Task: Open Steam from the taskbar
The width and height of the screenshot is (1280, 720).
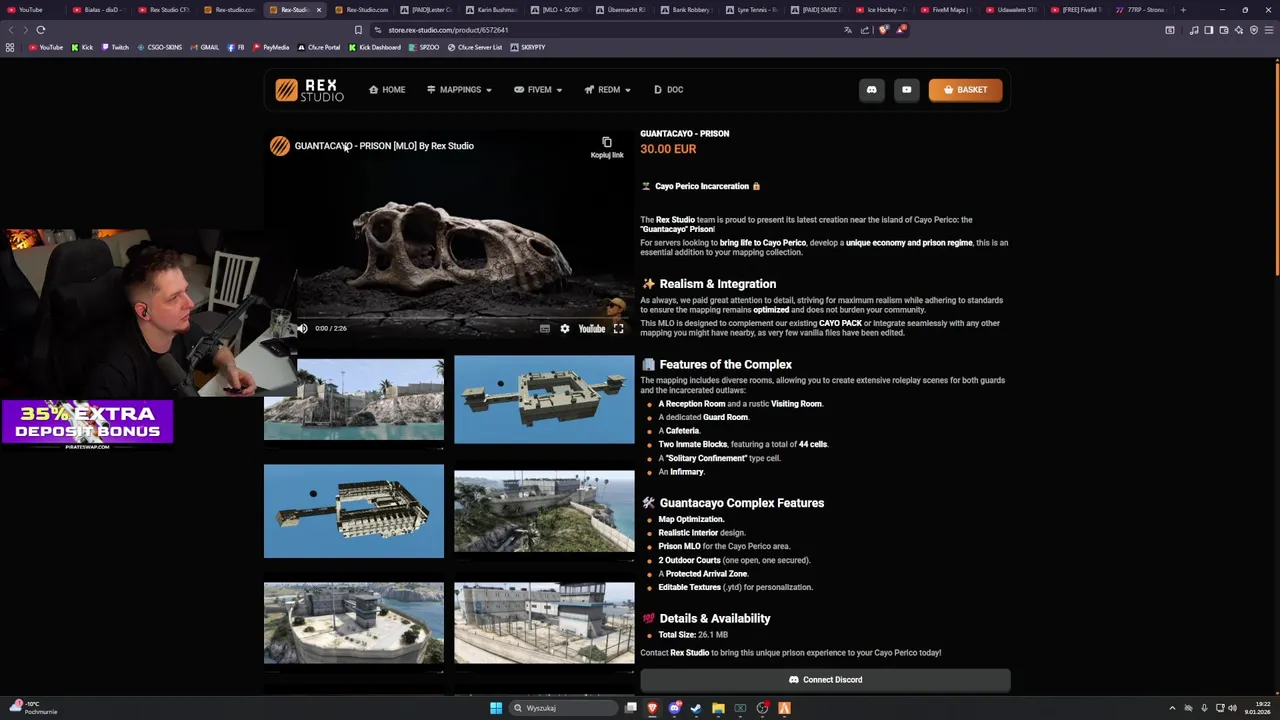Action: tap(696, 708)
